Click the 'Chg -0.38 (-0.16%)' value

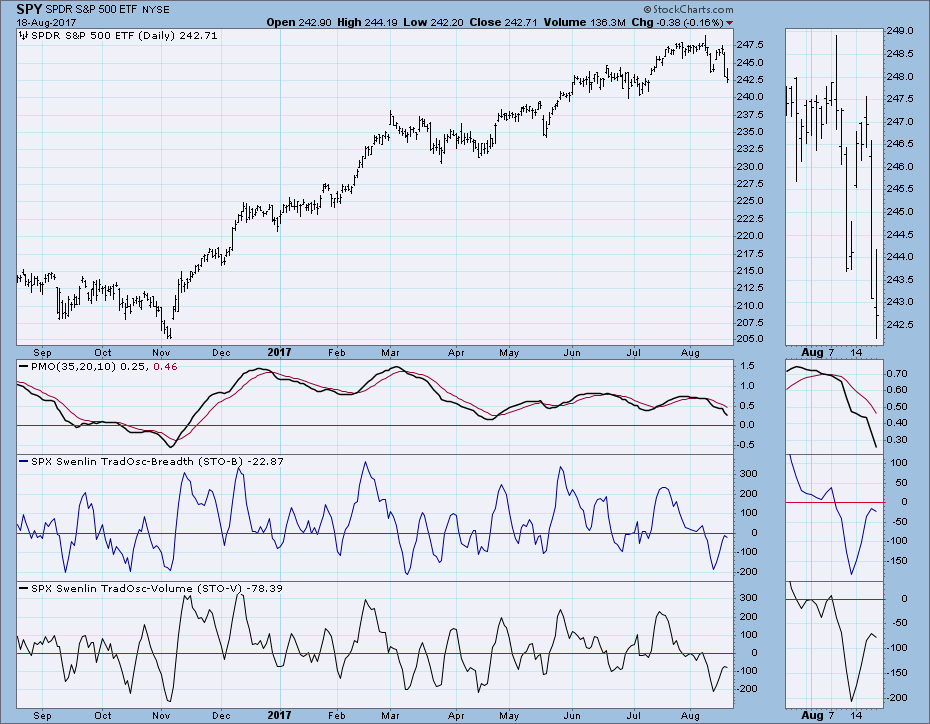pyautogui.click(x=677, y=23)
